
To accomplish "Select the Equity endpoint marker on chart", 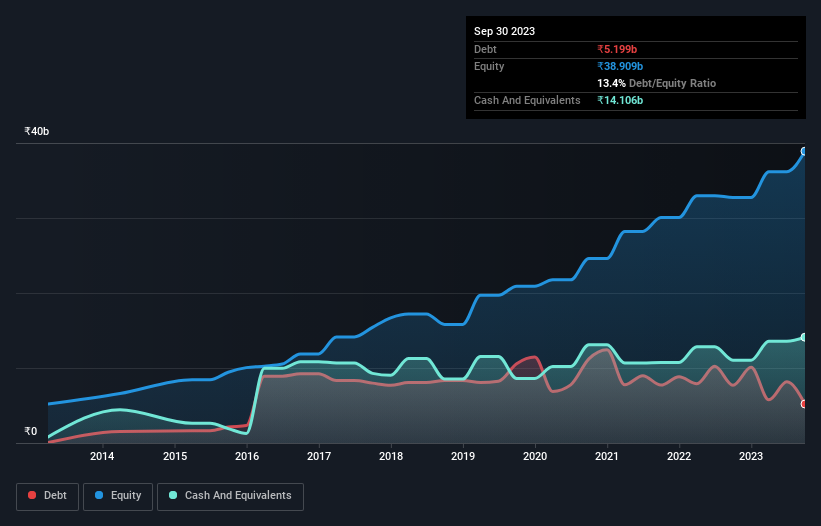I will [x=804, y=151].
